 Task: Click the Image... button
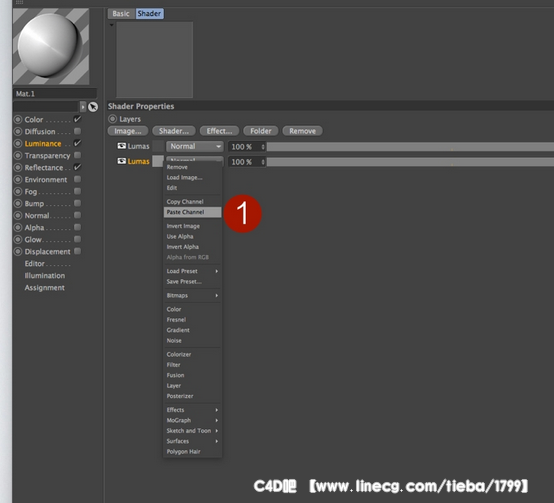pyautogui.click(x=128, y=131)
